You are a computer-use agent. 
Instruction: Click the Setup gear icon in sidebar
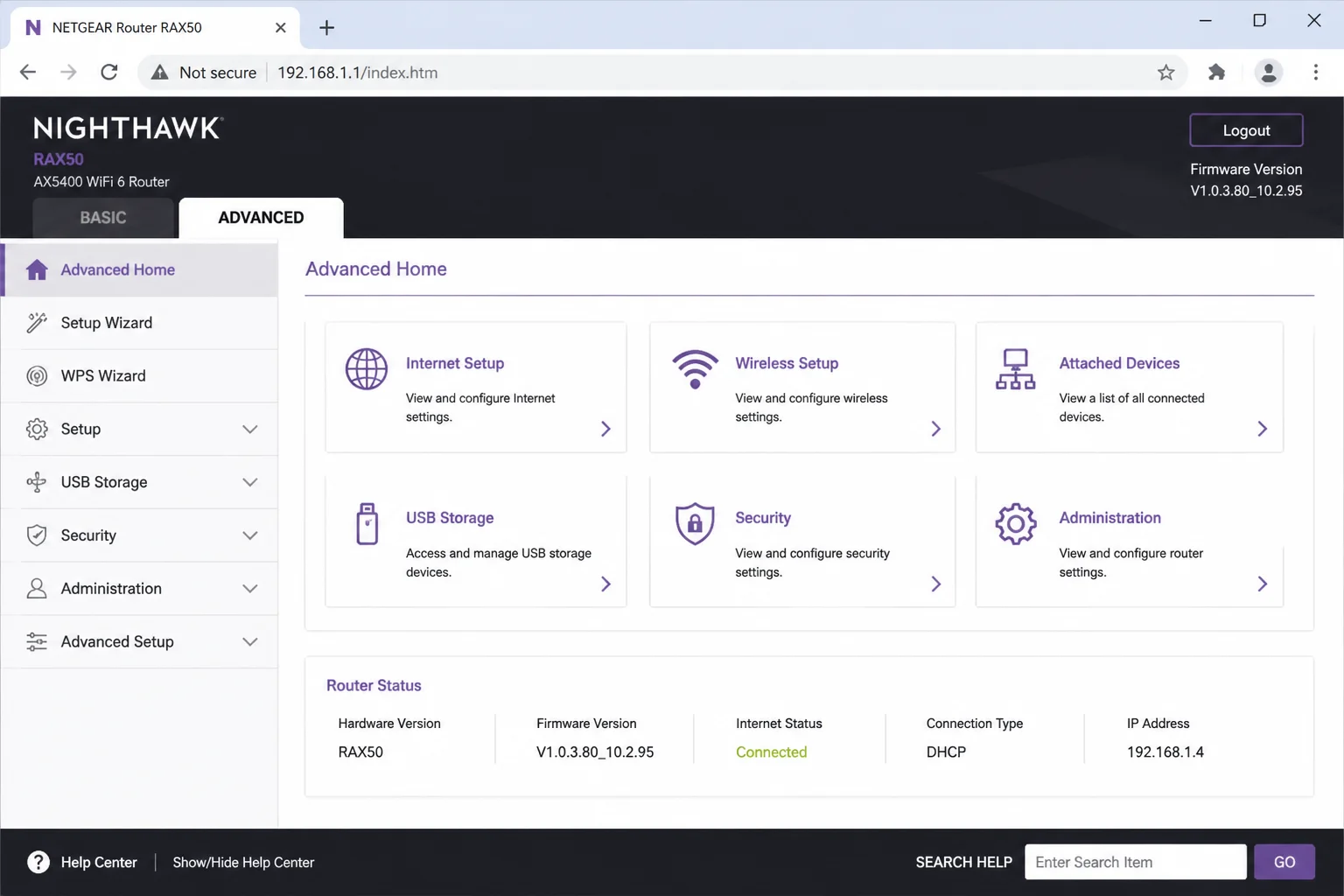click(37, 429)
